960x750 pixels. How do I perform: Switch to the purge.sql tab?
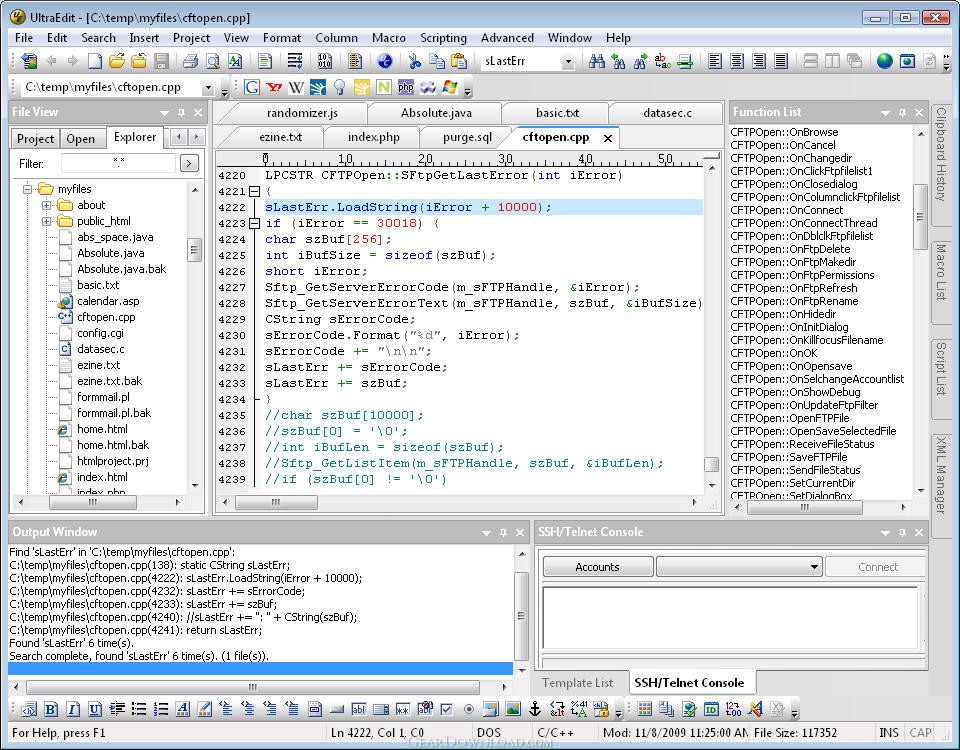(x=467, y=137)
